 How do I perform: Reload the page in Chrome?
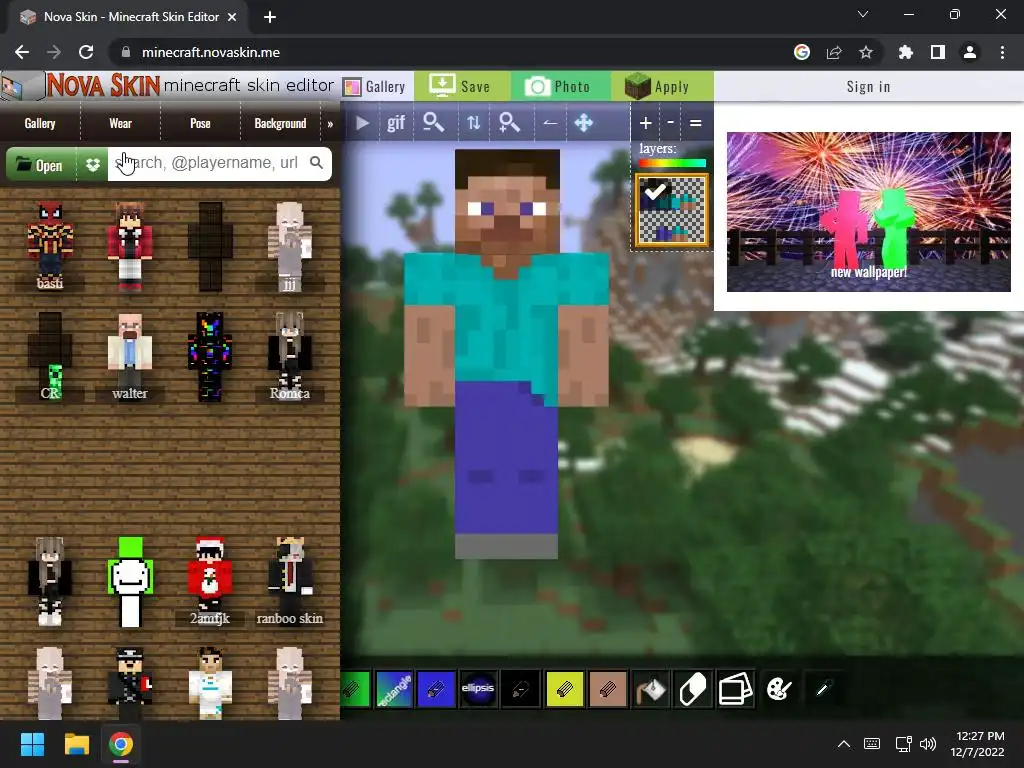pyautogui.click(x=86, y=52)
